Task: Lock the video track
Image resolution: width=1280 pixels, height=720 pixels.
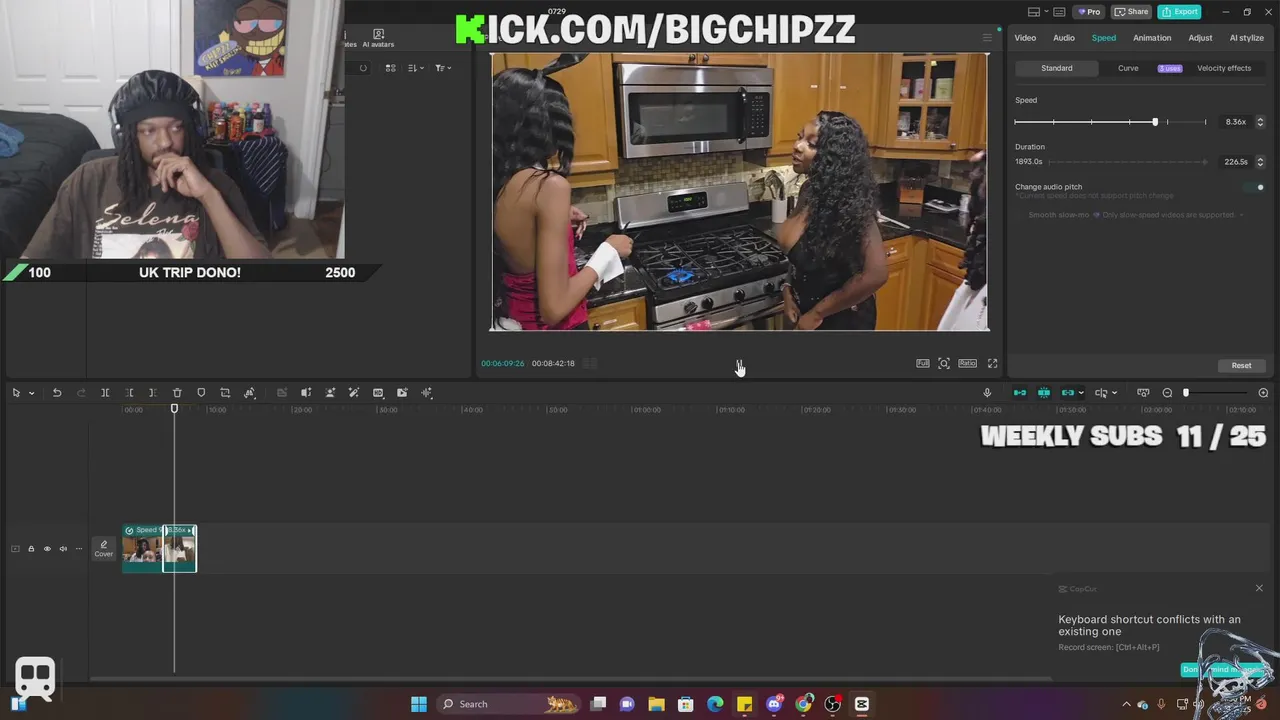Action: coord(31,549)
